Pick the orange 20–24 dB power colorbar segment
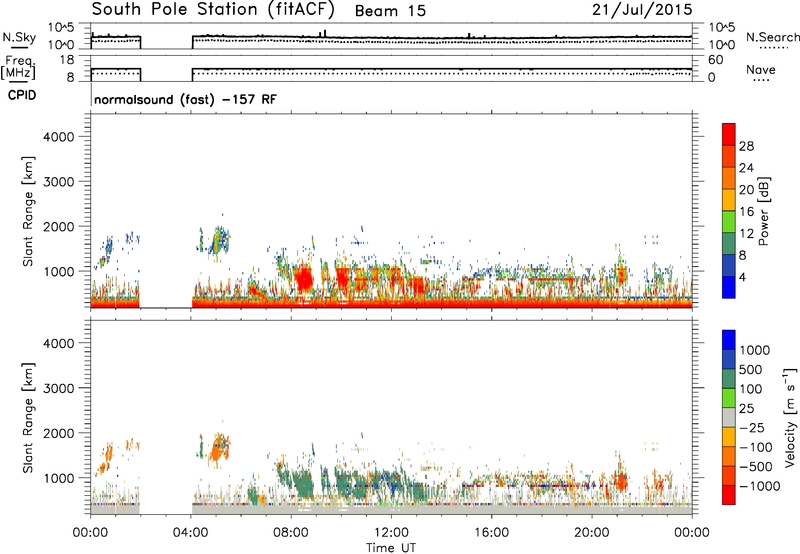The image size is (800, 554). [x=729, y=178]
